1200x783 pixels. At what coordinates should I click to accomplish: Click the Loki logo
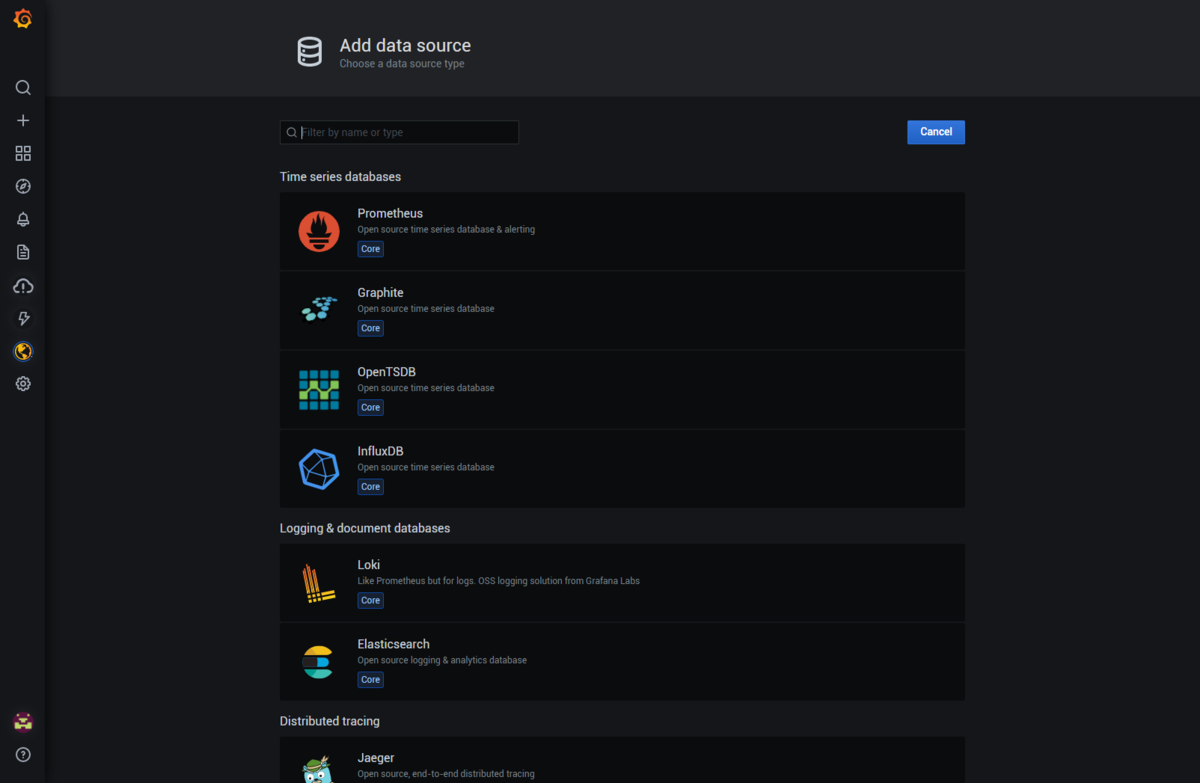coord(319,583)
